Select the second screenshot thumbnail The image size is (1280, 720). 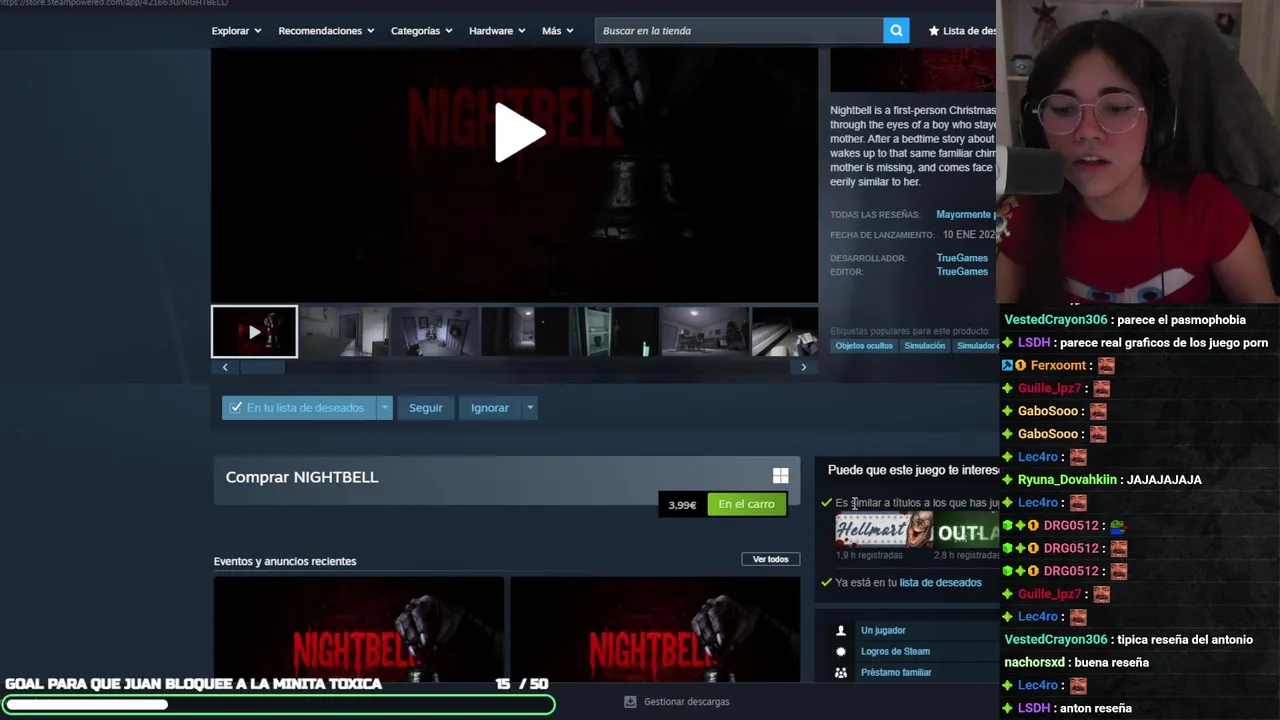pos(344,332)
